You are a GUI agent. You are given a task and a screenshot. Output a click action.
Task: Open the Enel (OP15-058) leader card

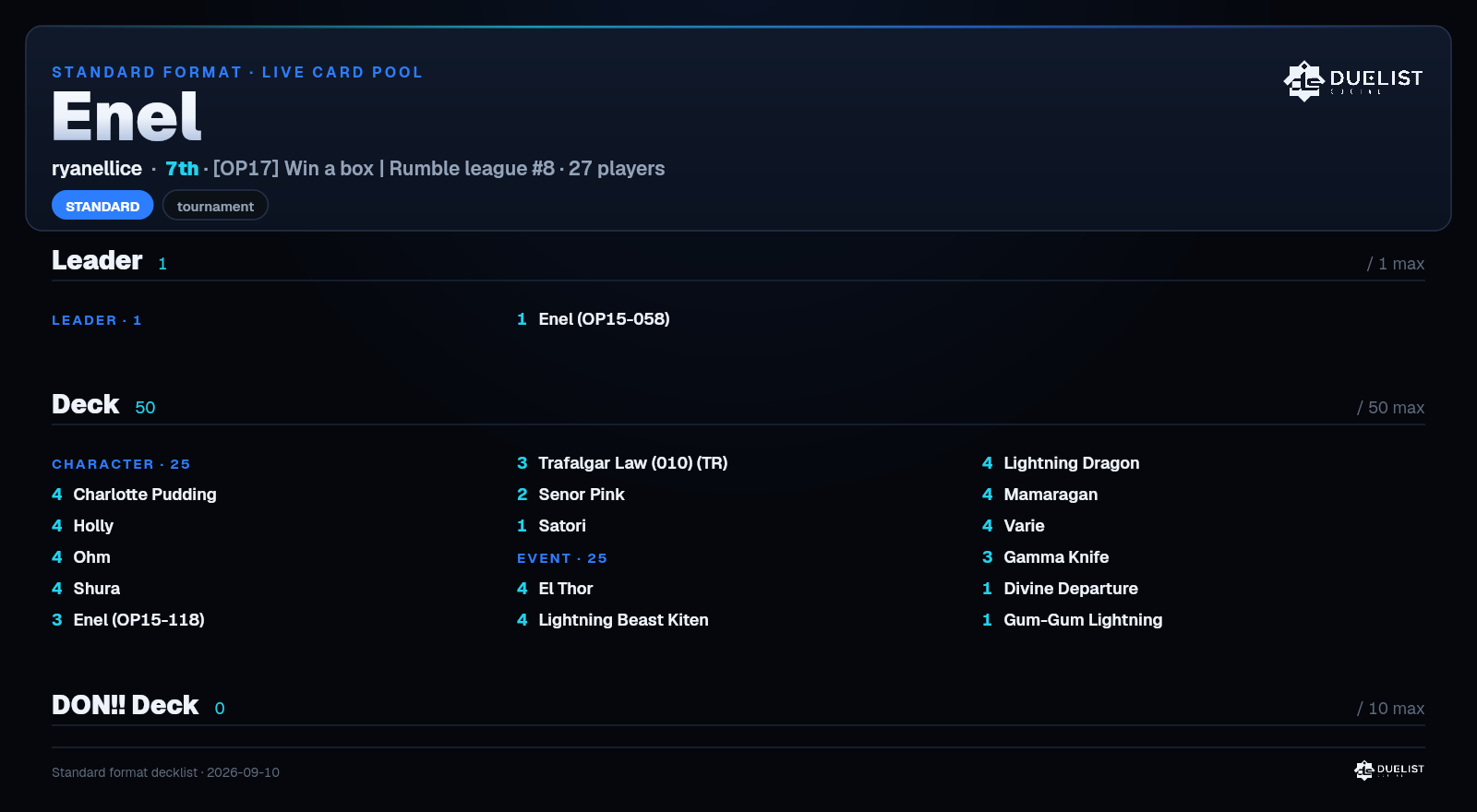coord(604,319)
